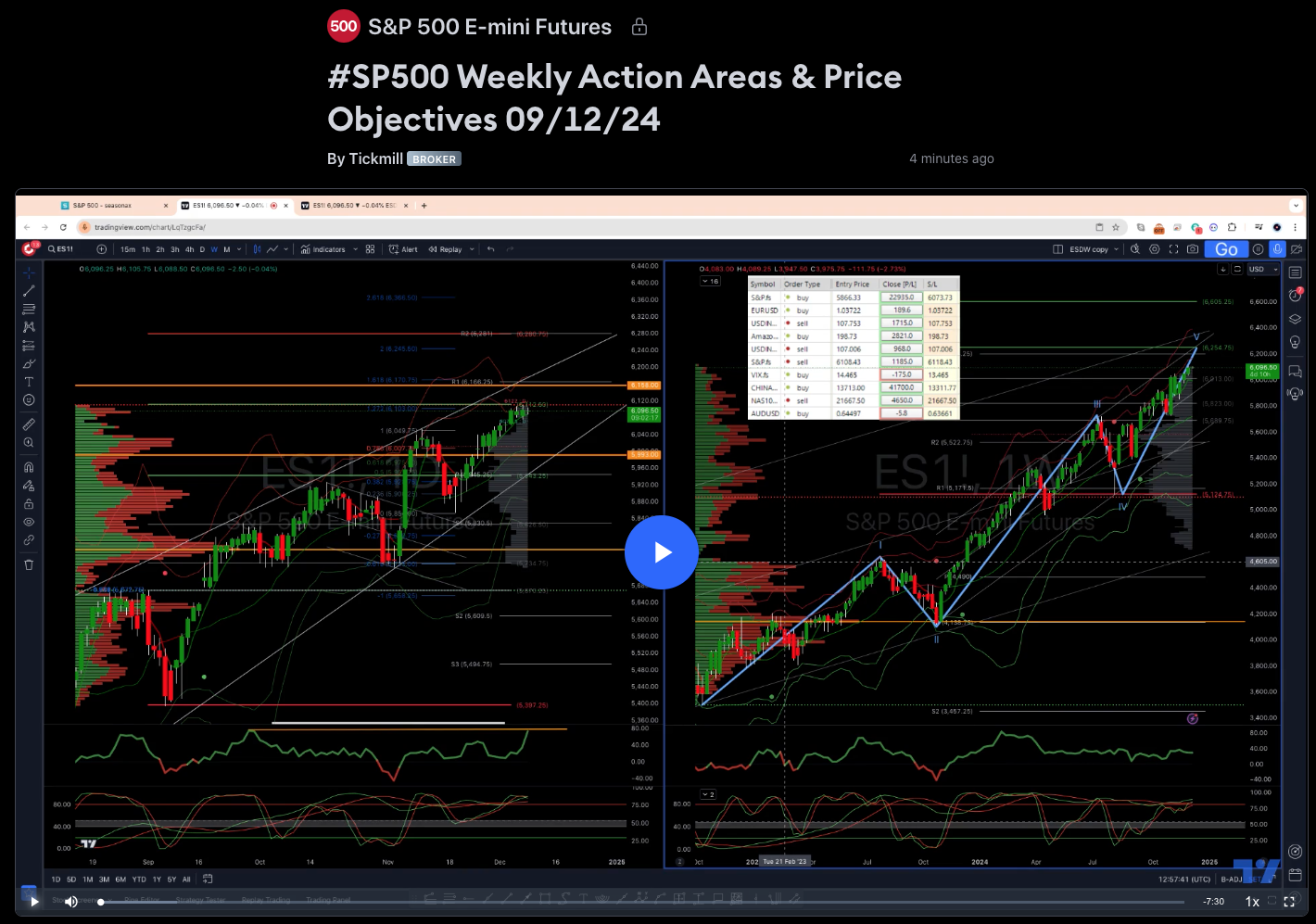Toggle magnet mode in the drawing toolbar

[x=29, y=467]
